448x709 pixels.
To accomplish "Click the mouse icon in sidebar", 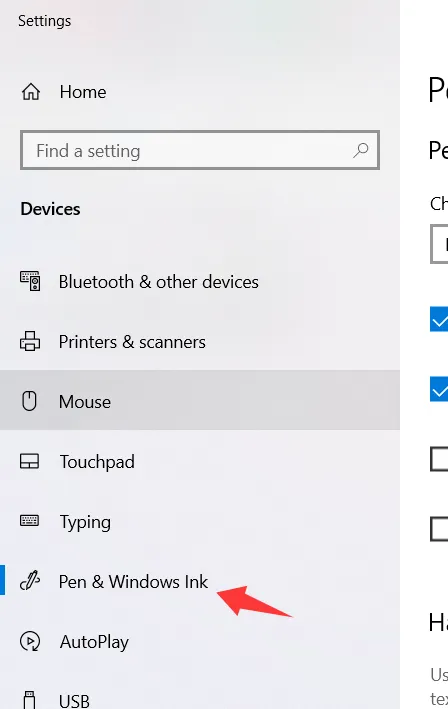I will (29, 401).
